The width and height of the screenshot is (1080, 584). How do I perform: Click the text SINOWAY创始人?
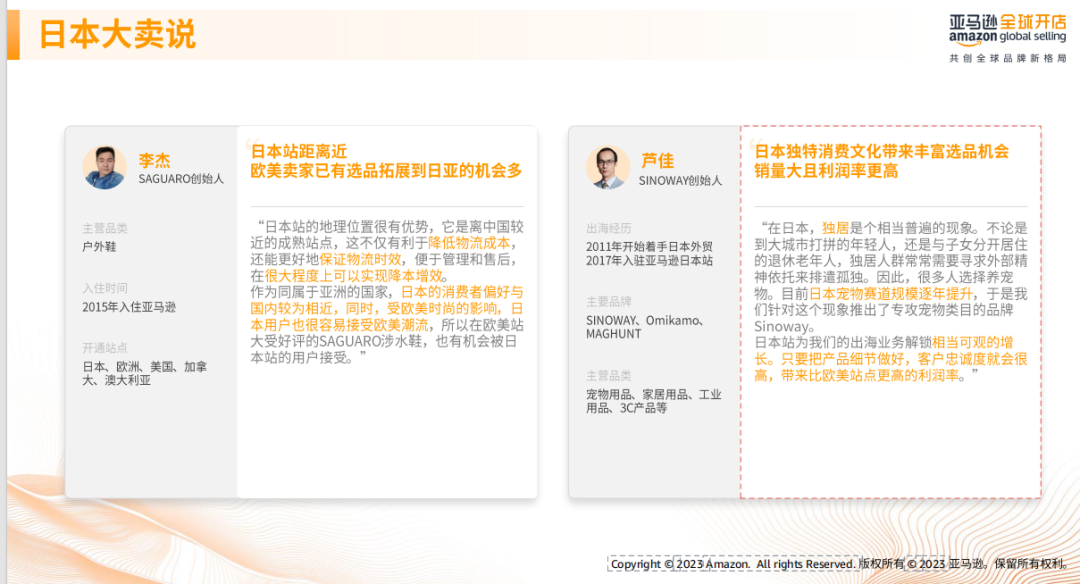[681, 180]
